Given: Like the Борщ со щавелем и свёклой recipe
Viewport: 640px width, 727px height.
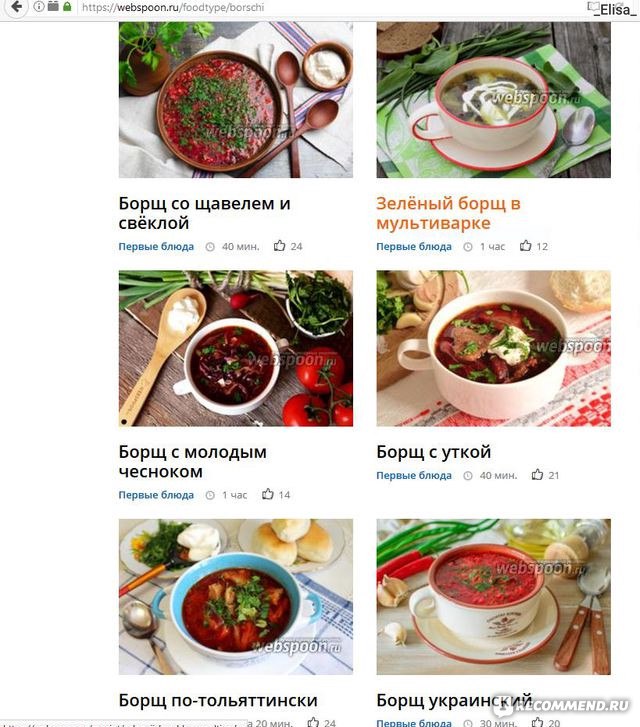Looking at the screenshot, I should click(279, 246).
